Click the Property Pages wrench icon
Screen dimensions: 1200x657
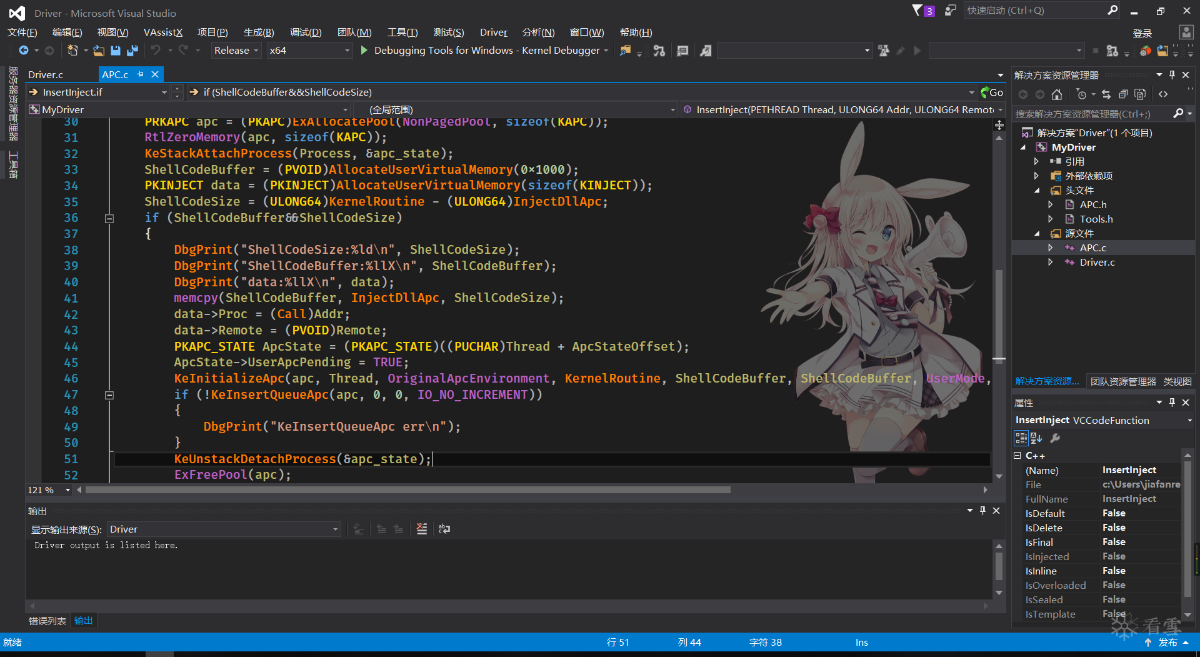[1055, 438]
